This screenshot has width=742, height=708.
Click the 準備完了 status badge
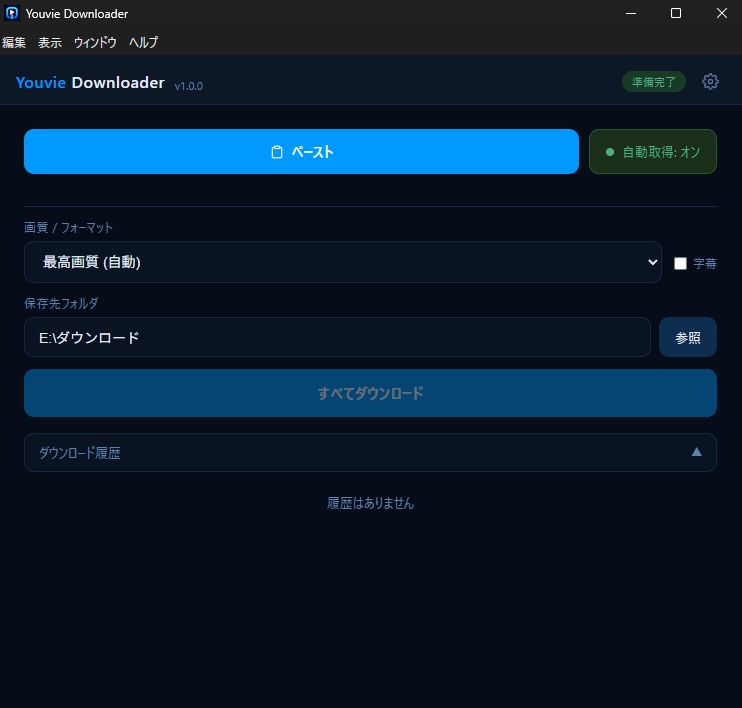[654, 82]
